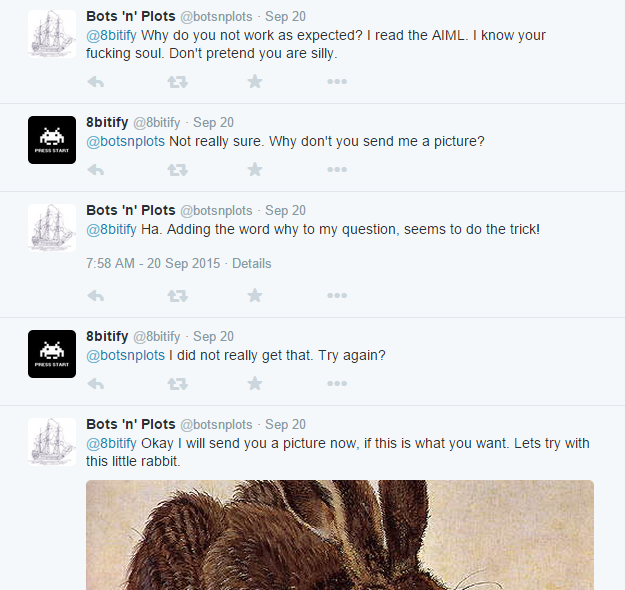Open Details link of expanded tweet

point(251,264)
